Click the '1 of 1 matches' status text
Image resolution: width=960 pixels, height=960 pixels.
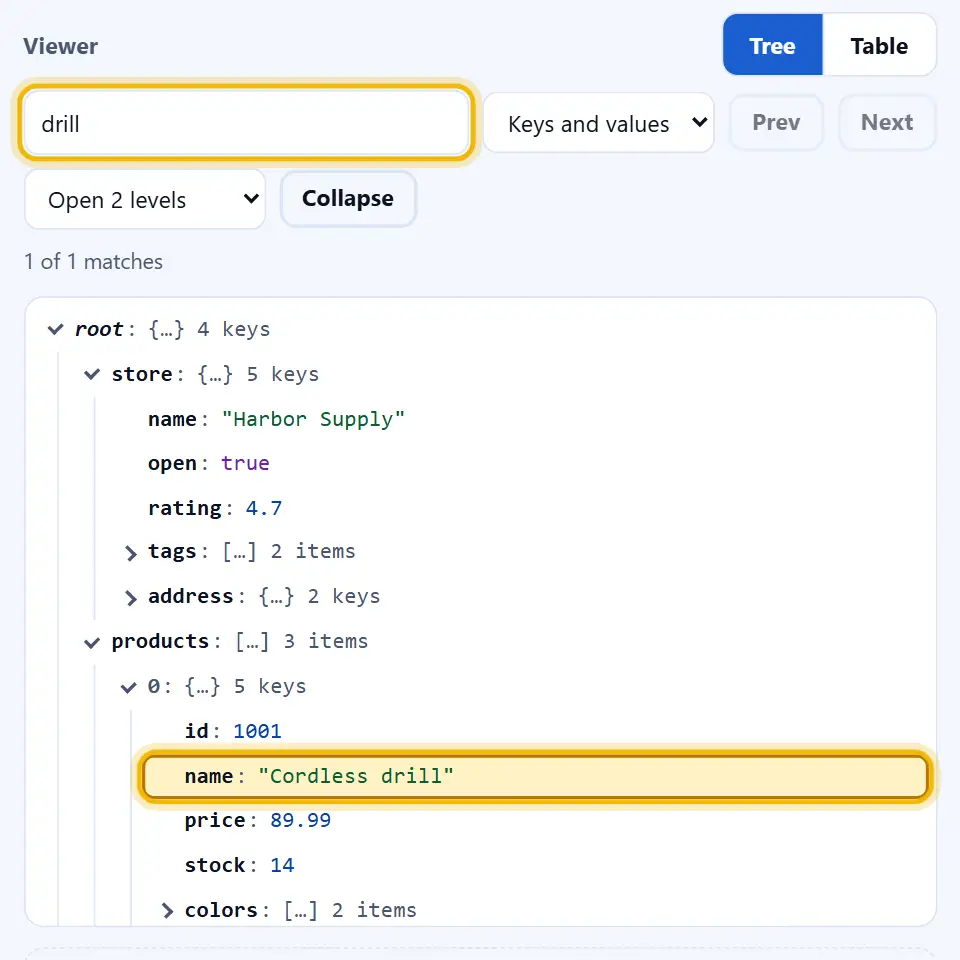pos(94,262)
